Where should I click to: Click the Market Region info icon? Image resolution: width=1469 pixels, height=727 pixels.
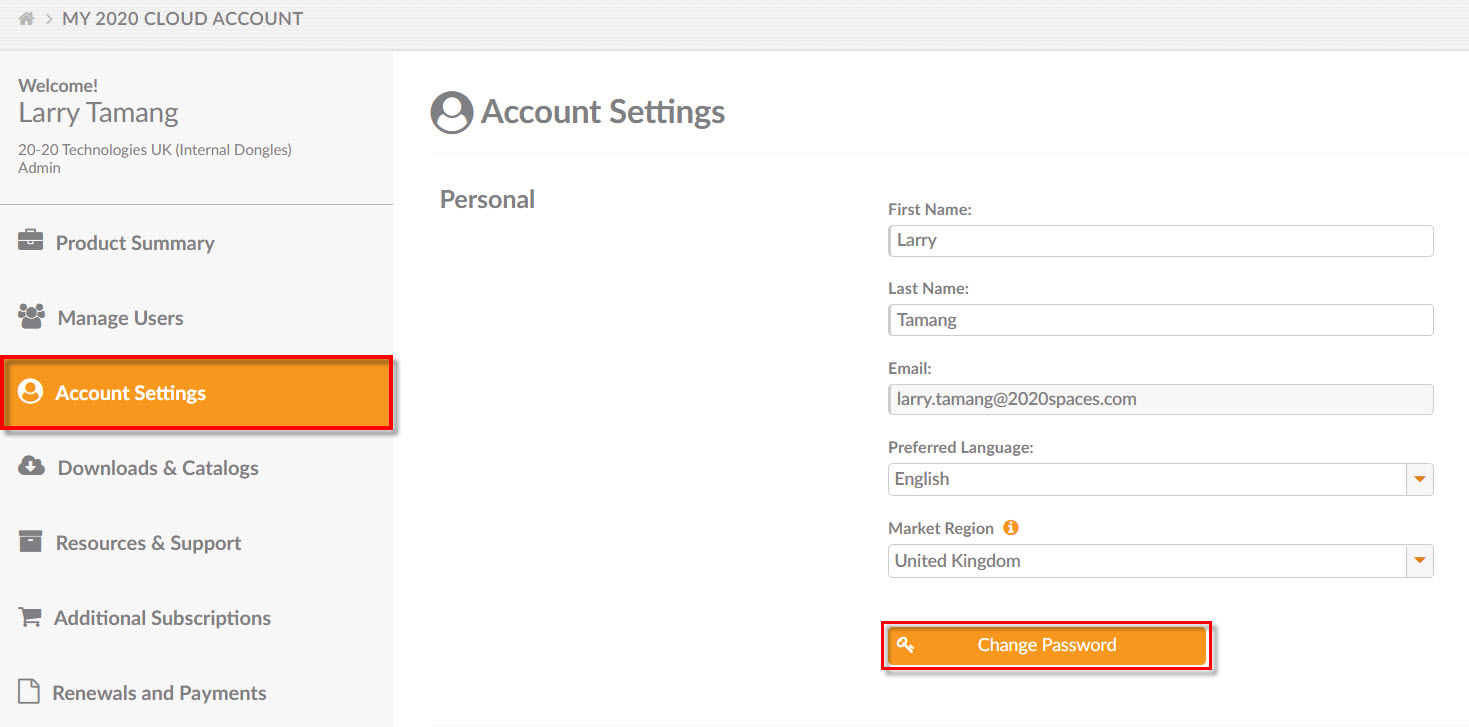1011,528
